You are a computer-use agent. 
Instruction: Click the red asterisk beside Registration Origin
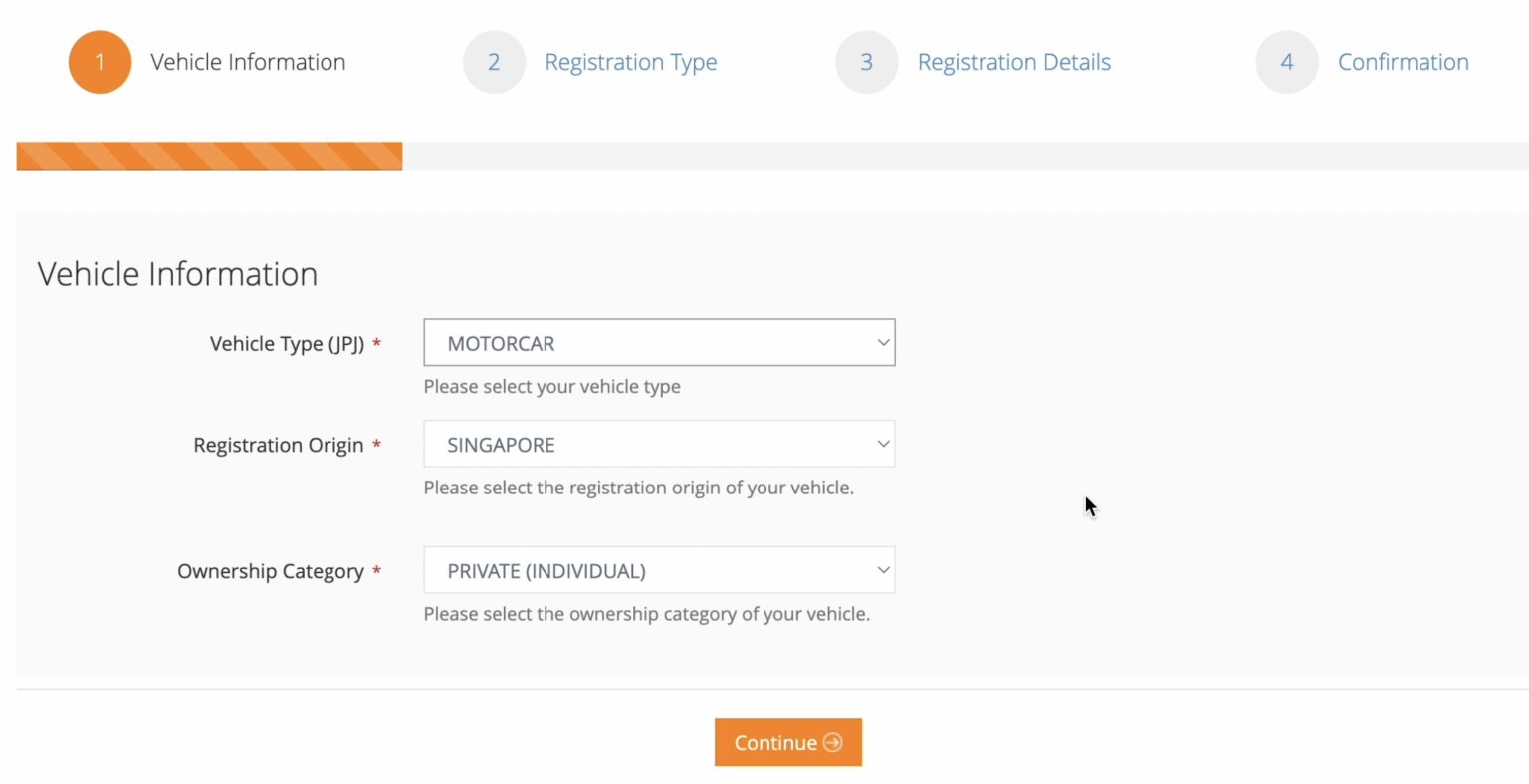tap(376, 447)
